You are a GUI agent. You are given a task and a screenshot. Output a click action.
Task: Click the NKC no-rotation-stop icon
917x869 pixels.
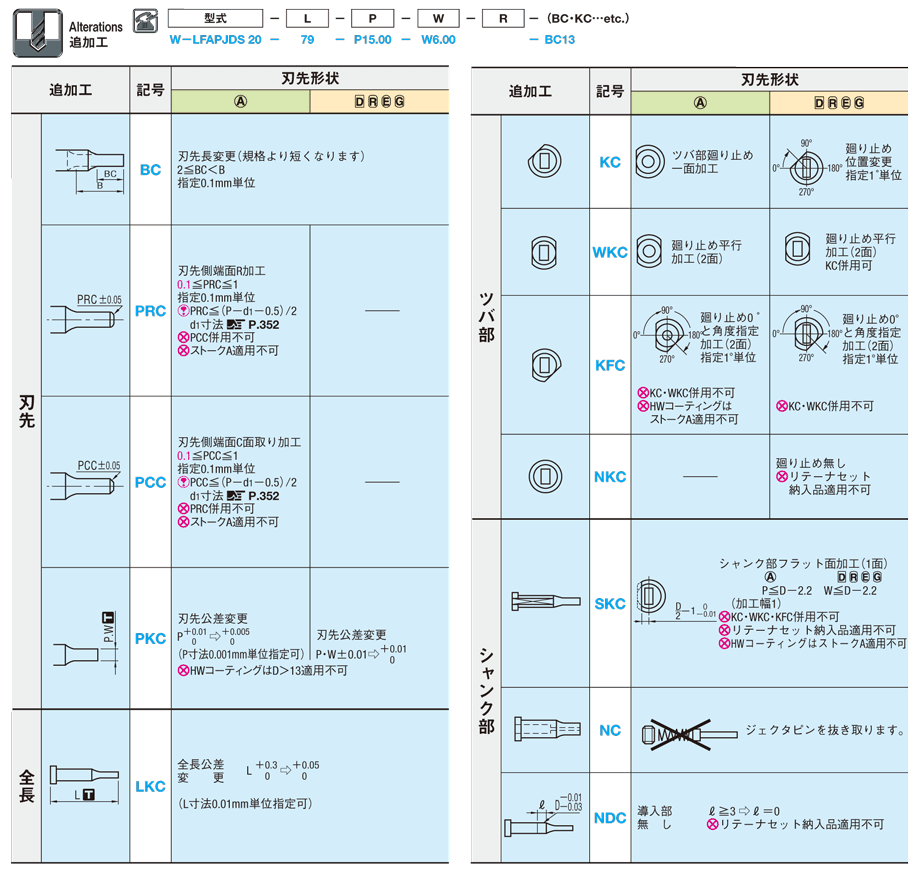pos(544,475)
